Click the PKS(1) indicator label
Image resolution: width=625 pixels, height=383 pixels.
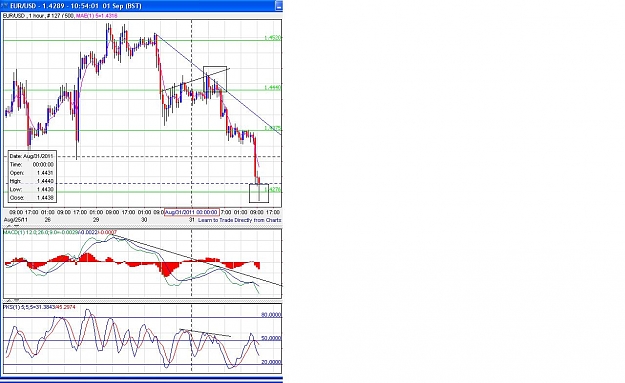tap(39, 307)
